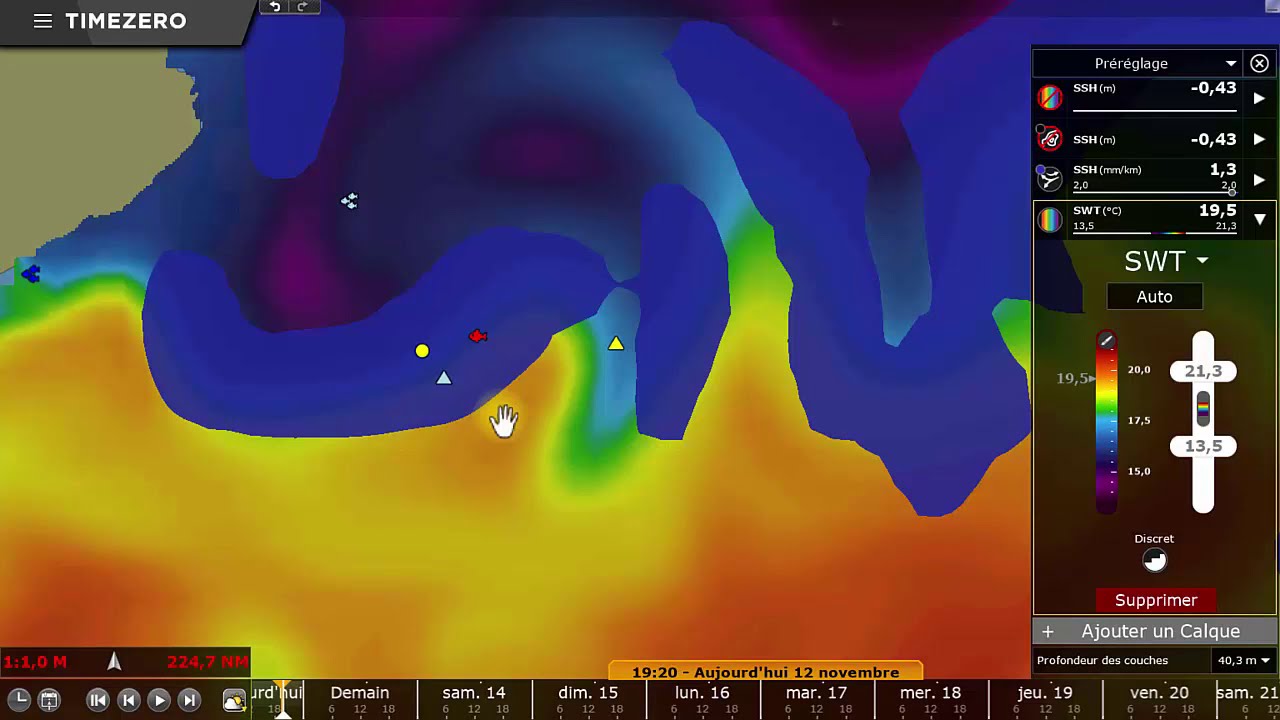Click the redo arrow button
The image size is (1280, 720).
coord(302,7)
